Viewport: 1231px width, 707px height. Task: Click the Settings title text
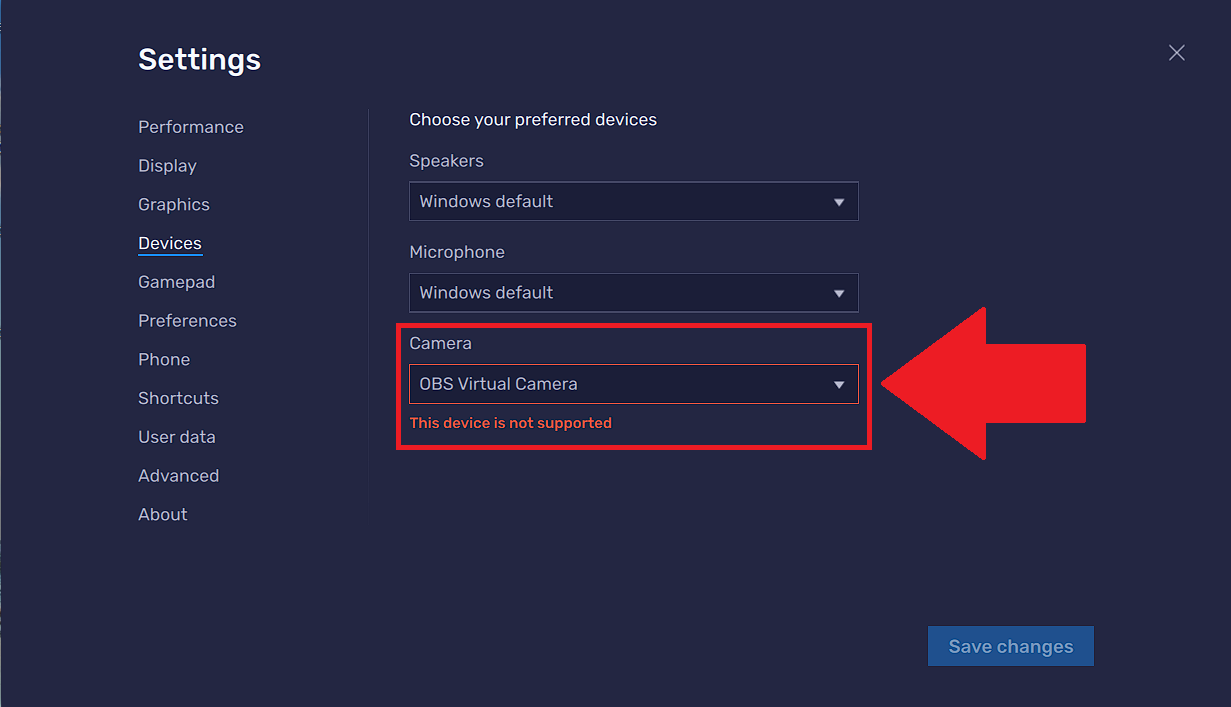click(199, 60)
